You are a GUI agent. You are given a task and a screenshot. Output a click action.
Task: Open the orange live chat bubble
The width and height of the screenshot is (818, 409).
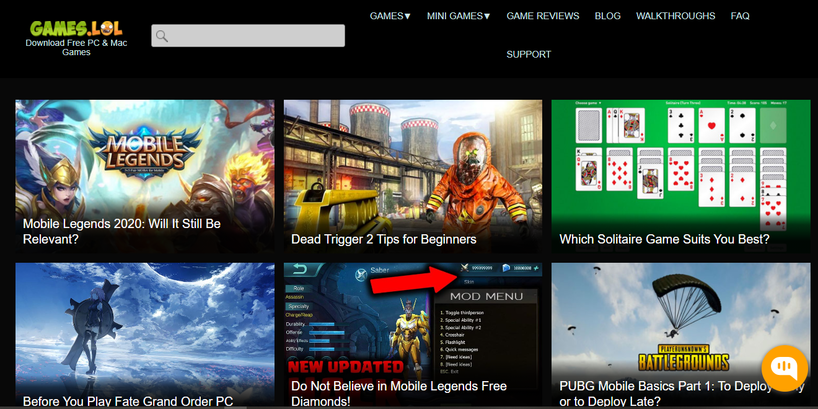point(785,368)
